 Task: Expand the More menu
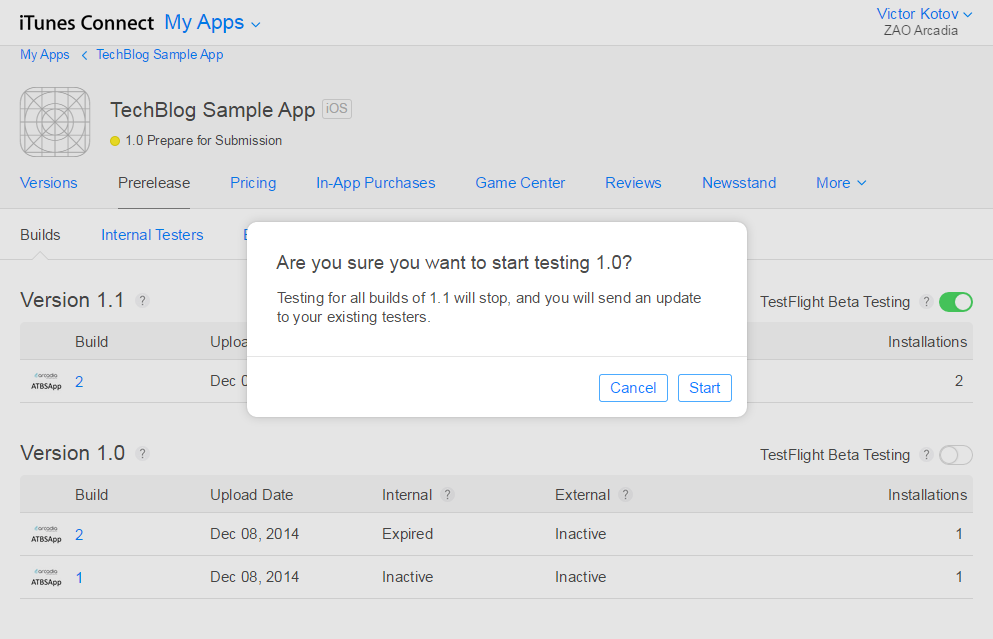(x=841, y=183)
